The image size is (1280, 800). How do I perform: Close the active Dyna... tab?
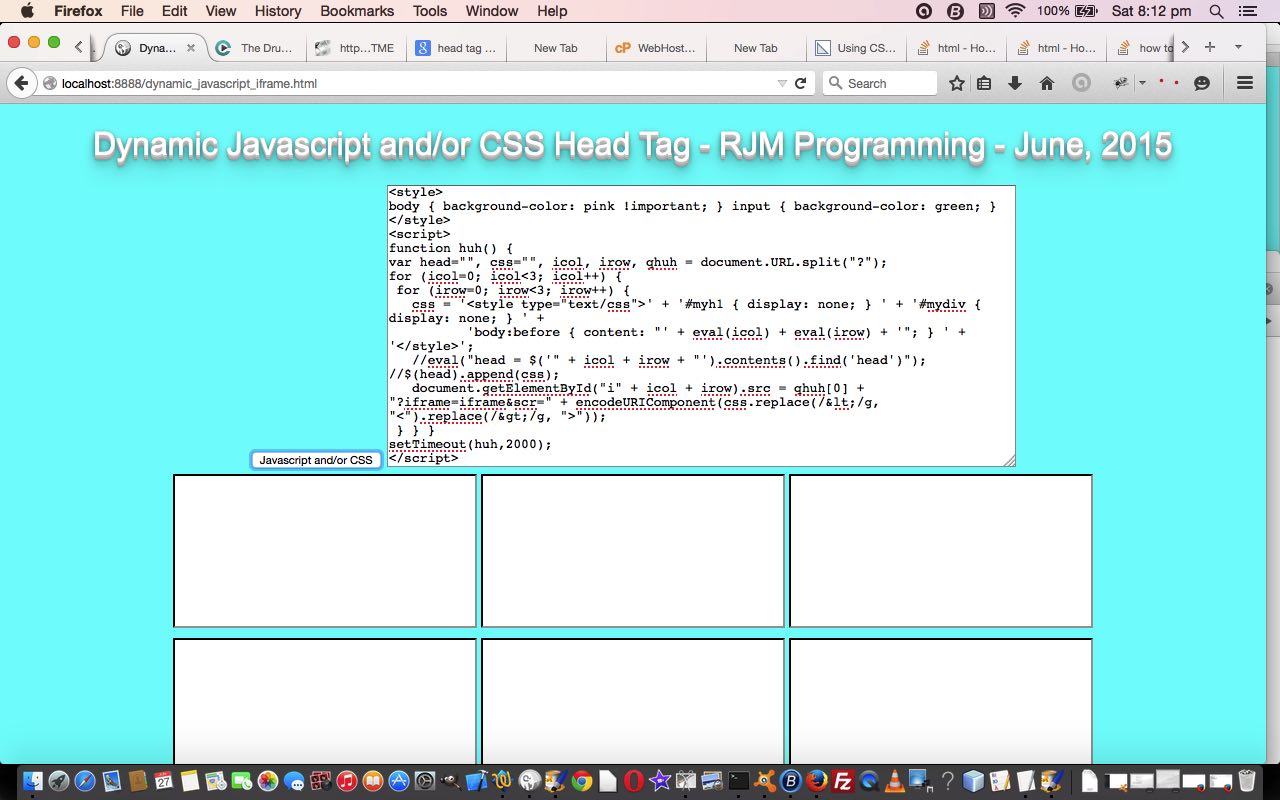tap(191, 47)
